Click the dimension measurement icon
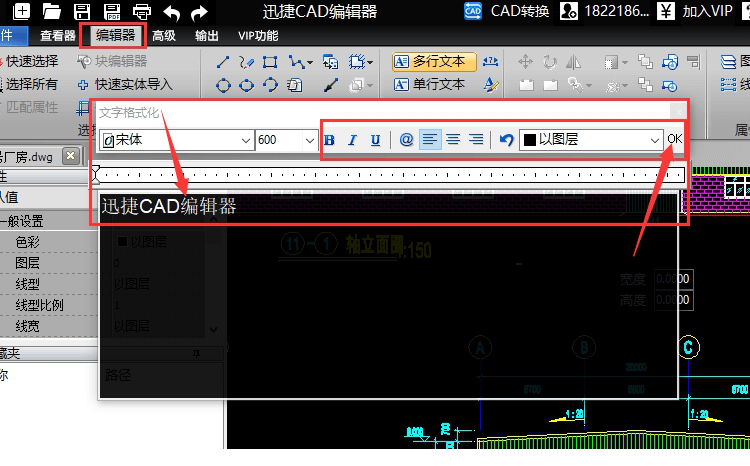The width and height of the screenshot is (750, 466). tap(490, 61)
